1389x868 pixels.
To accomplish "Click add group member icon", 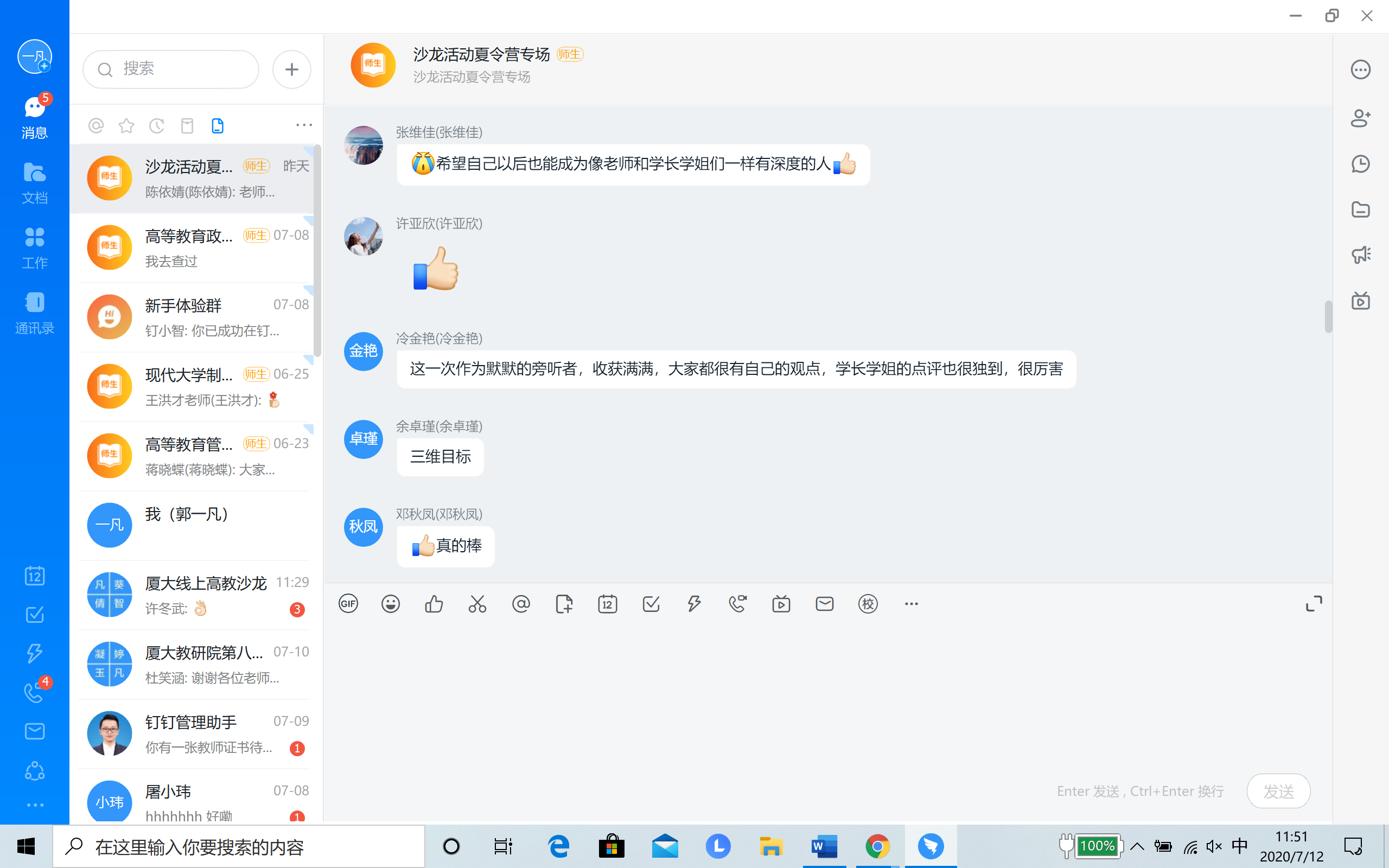I will (x=1360, y=118).
